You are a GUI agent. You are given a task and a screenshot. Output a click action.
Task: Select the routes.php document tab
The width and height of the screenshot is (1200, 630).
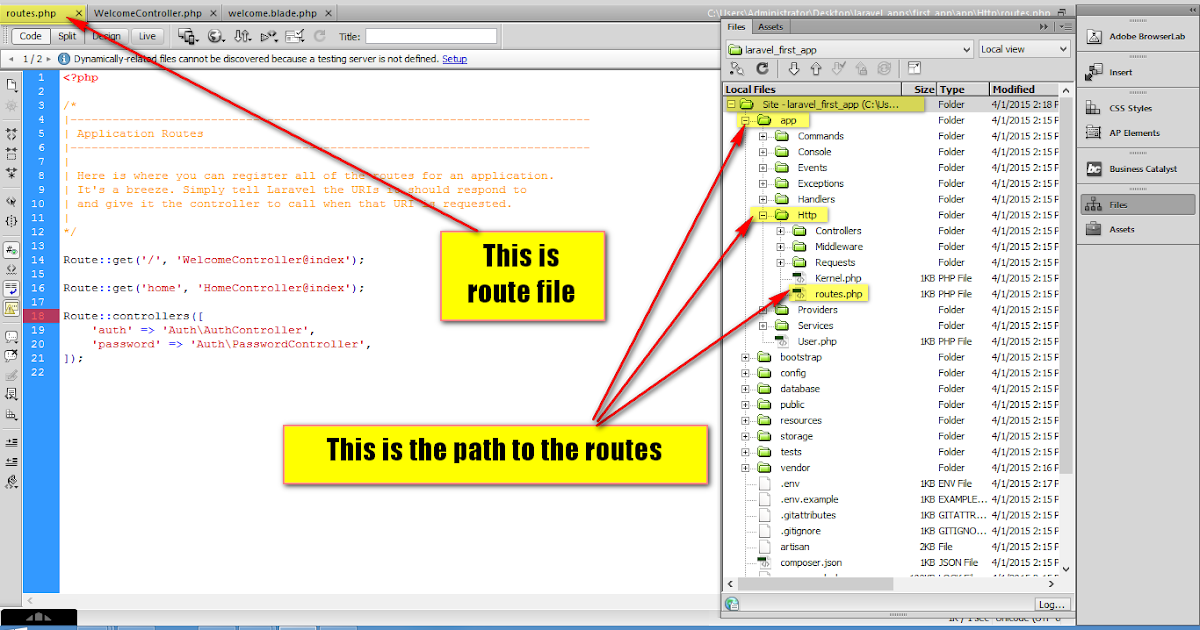(32, 13)
